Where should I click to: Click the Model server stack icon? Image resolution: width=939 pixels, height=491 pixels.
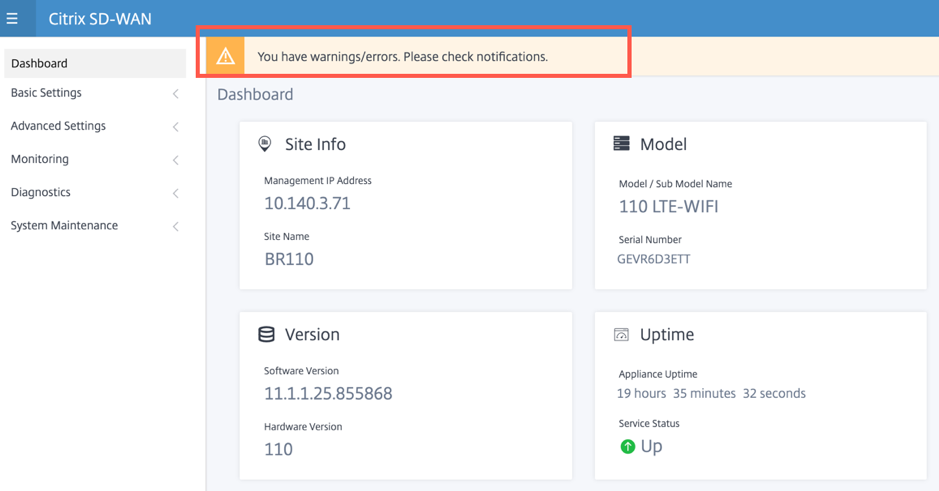(x=622, y=143)
